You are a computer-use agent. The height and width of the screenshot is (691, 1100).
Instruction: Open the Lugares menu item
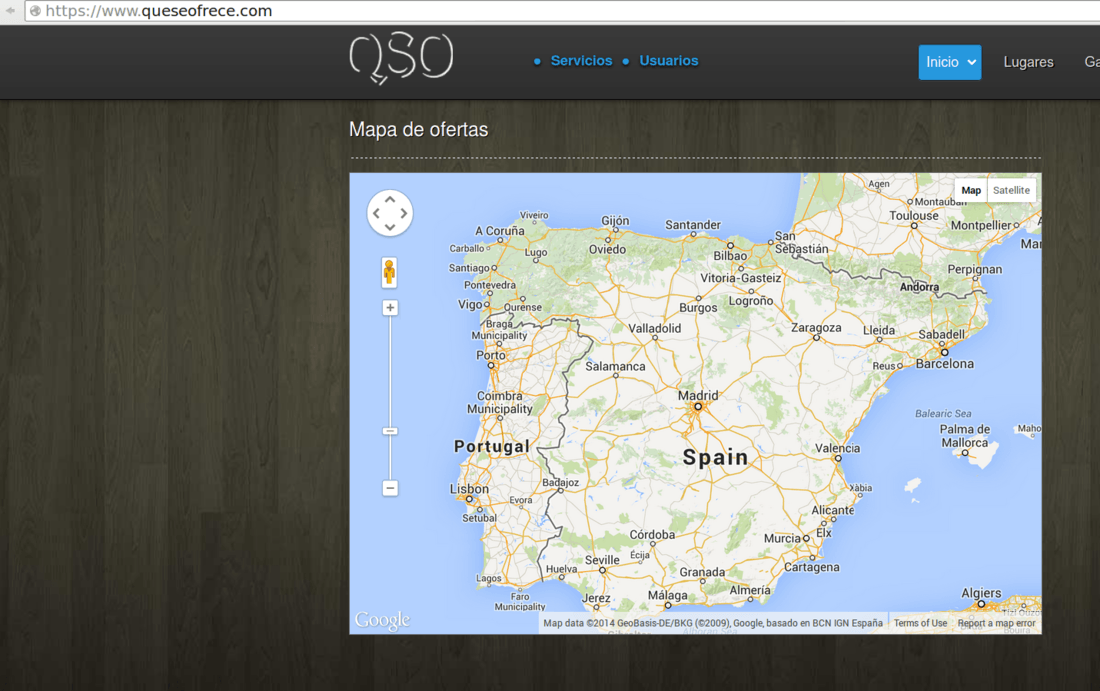(x=1028, y=62)
